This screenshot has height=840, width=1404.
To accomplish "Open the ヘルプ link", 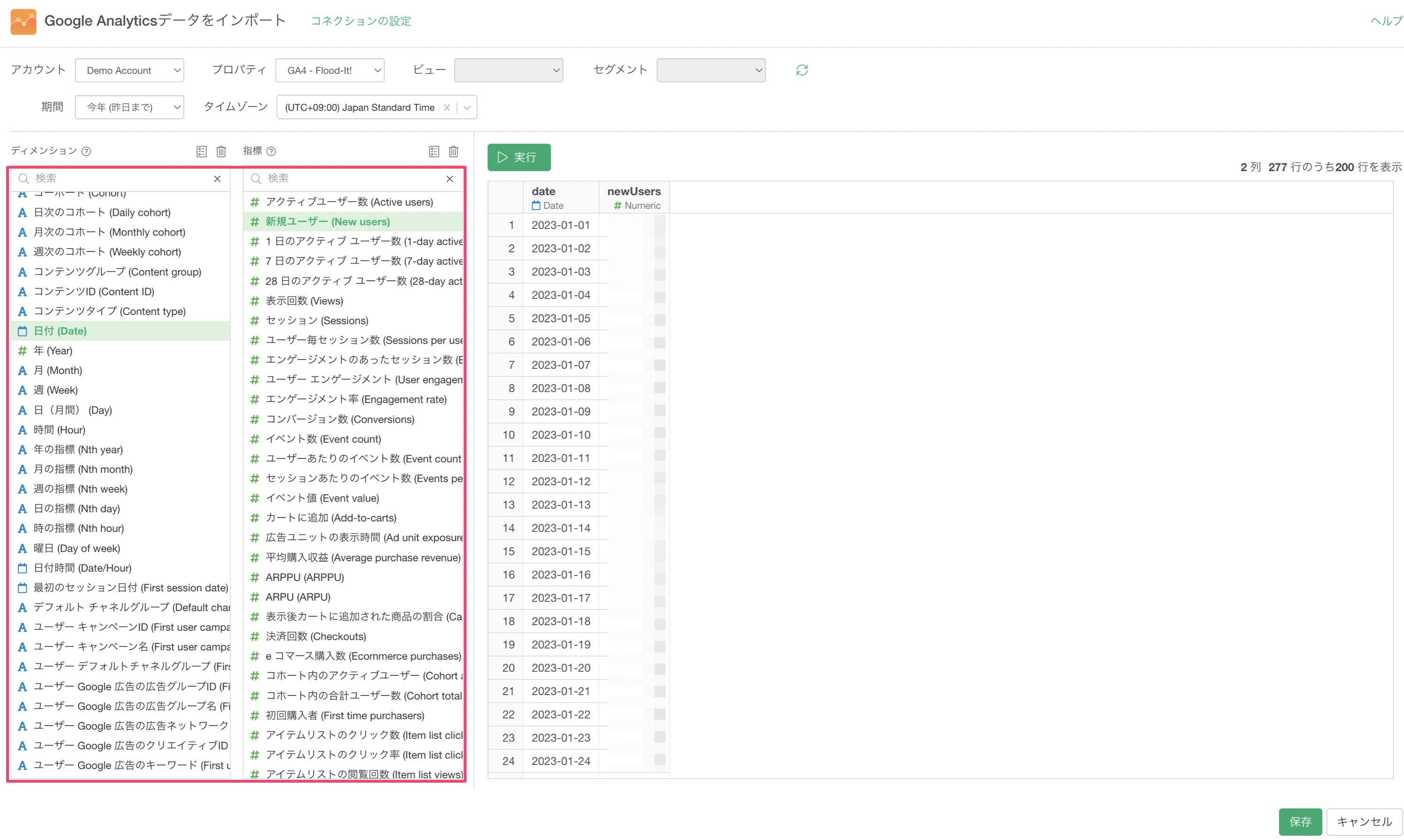I will pos(1387,21).
